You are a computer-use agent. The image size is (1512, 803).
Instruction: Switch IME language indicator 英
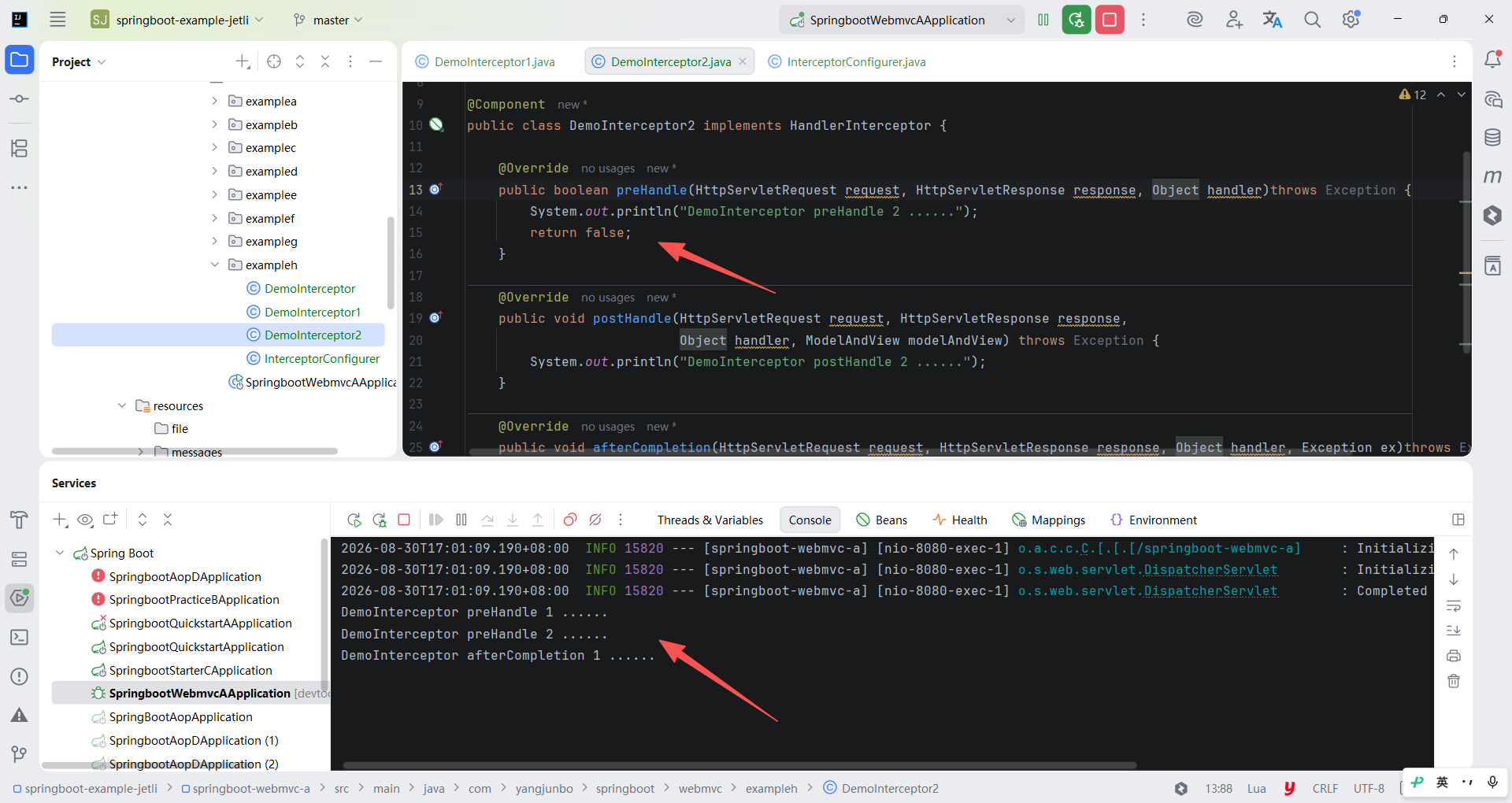1442,782
